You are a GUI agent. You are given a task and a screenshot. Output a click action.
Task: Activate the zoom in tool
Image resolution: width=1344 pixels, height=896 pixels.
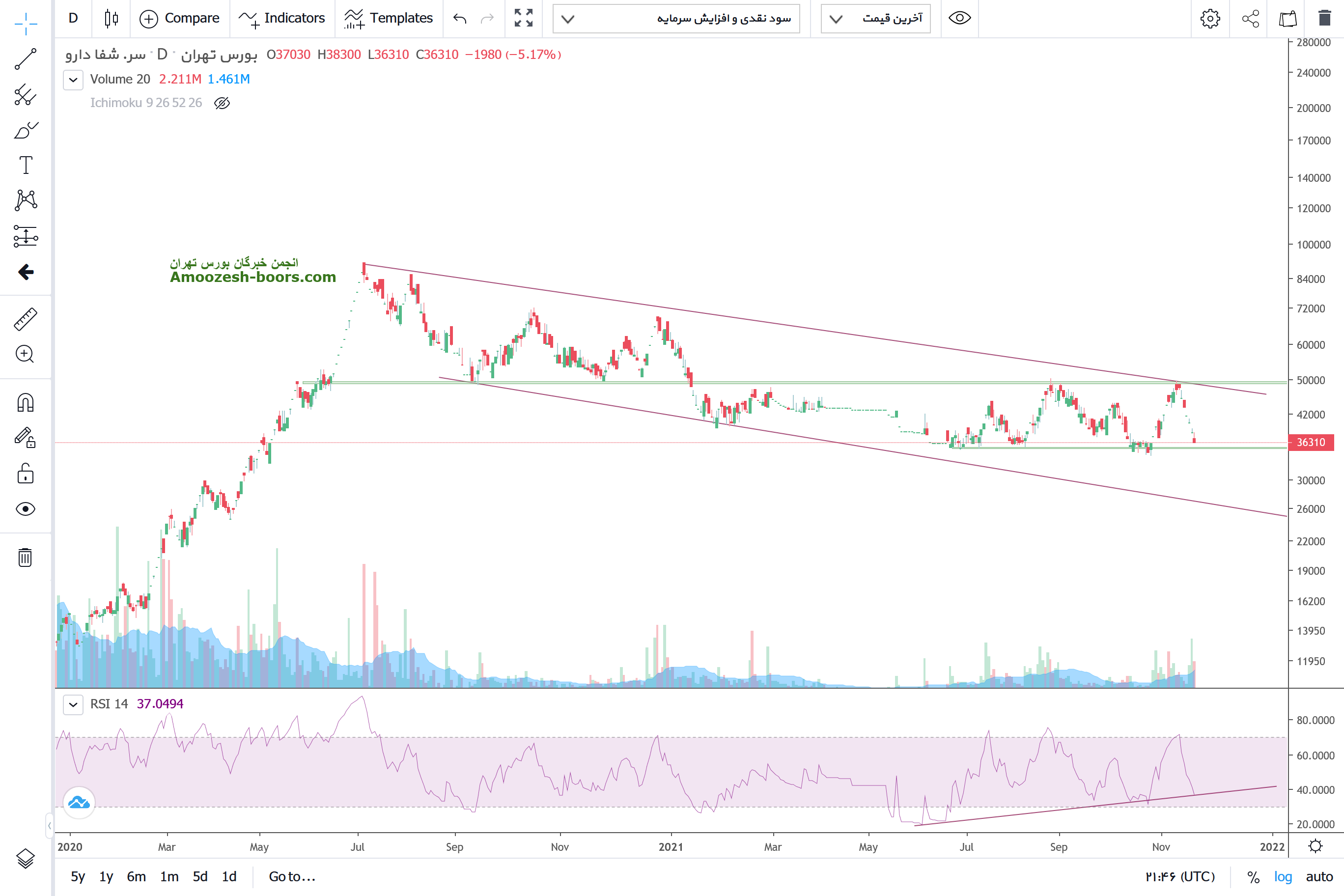(26, 354)
